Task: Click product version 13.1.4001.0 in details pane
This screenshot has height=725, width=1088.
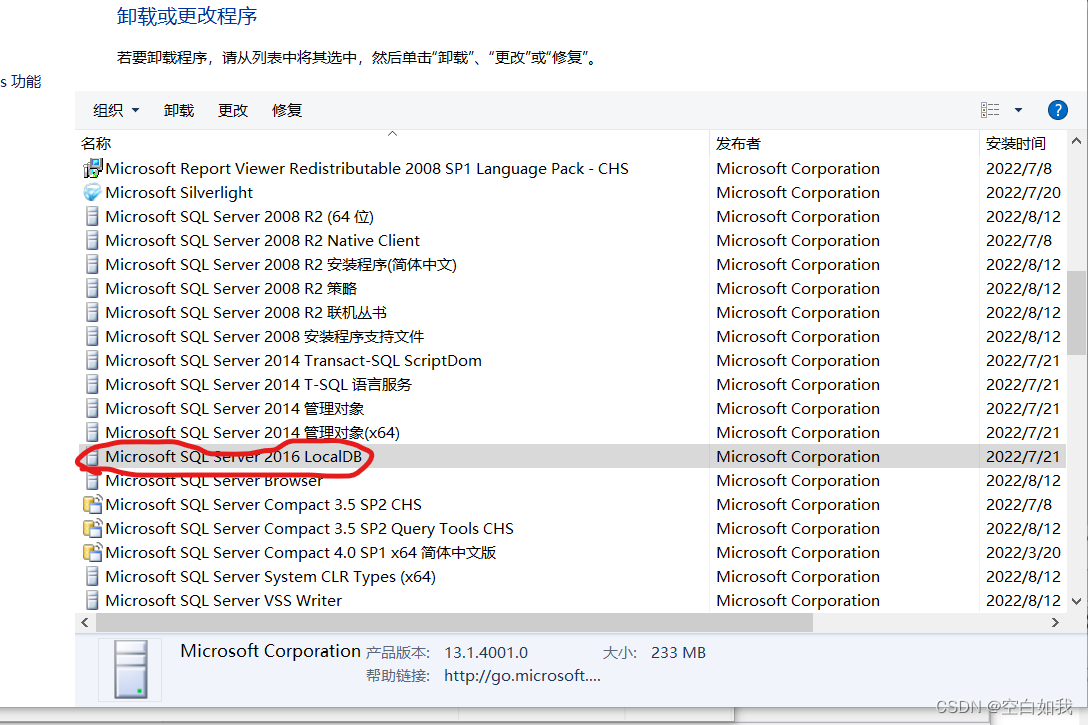Action: pos(486,653)
